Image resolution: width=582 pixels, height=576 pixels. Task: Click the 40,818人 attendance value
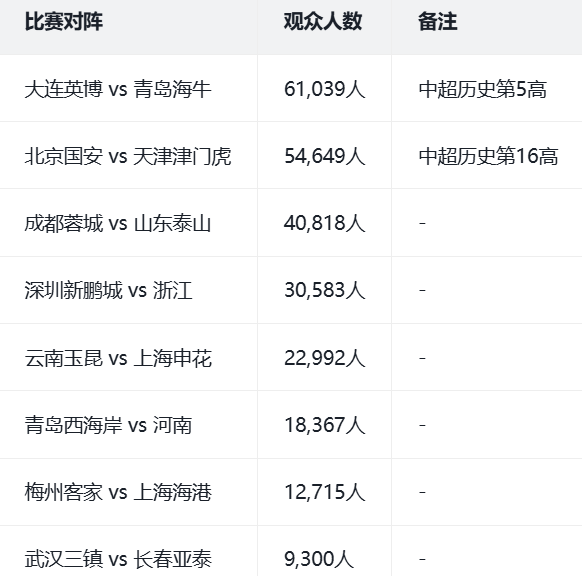click(324, 223)
